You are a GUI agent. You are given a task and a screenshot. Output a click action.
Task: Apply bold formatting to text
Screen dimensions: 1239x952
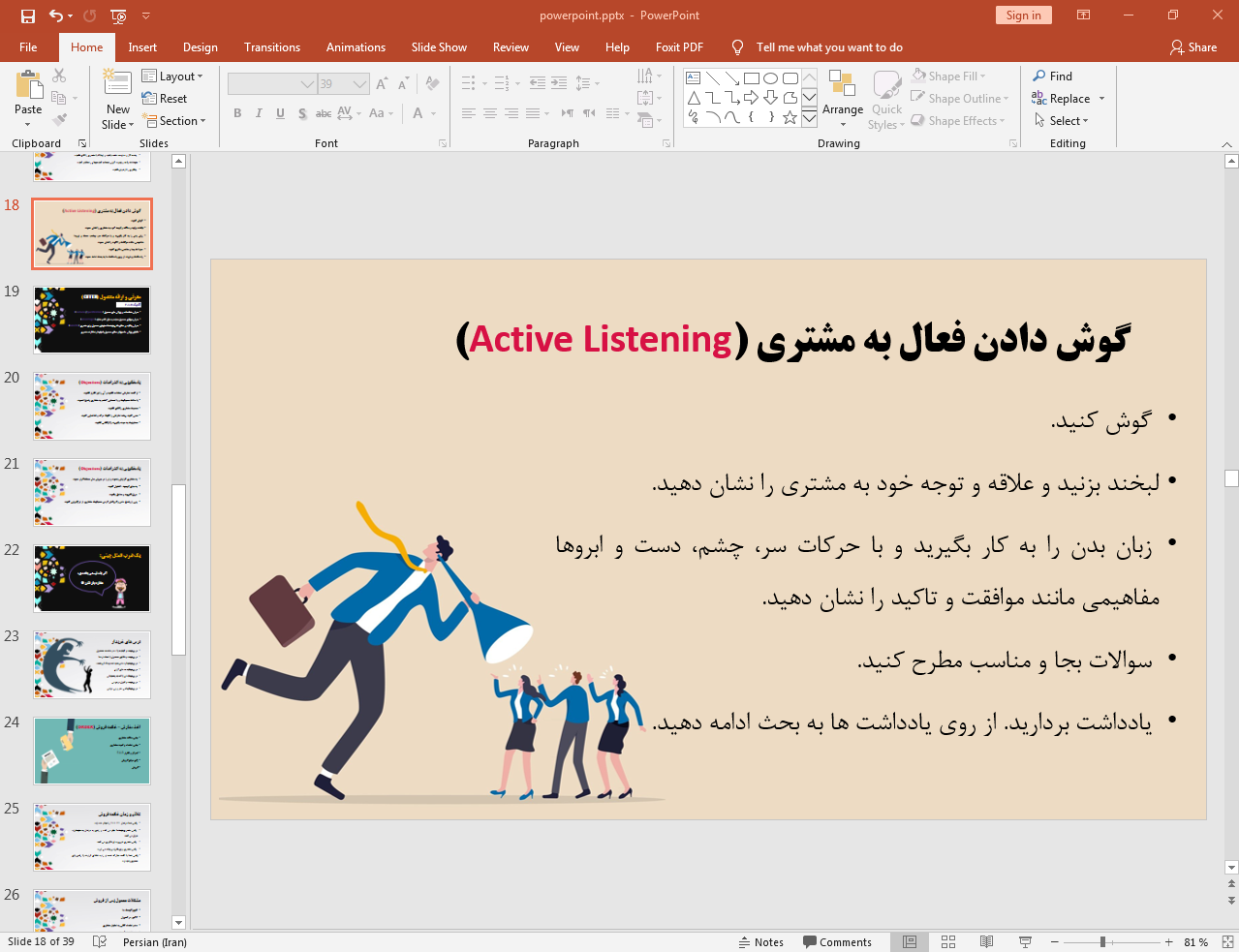click(236, 113)
